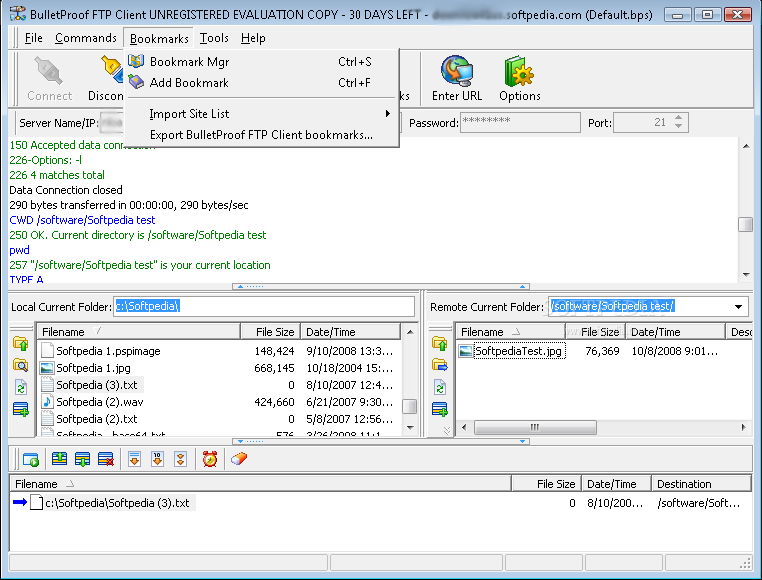Viewport: 762px width, 580px height.
Task: Sort queue by Destination header
Action: coord(701,484)
